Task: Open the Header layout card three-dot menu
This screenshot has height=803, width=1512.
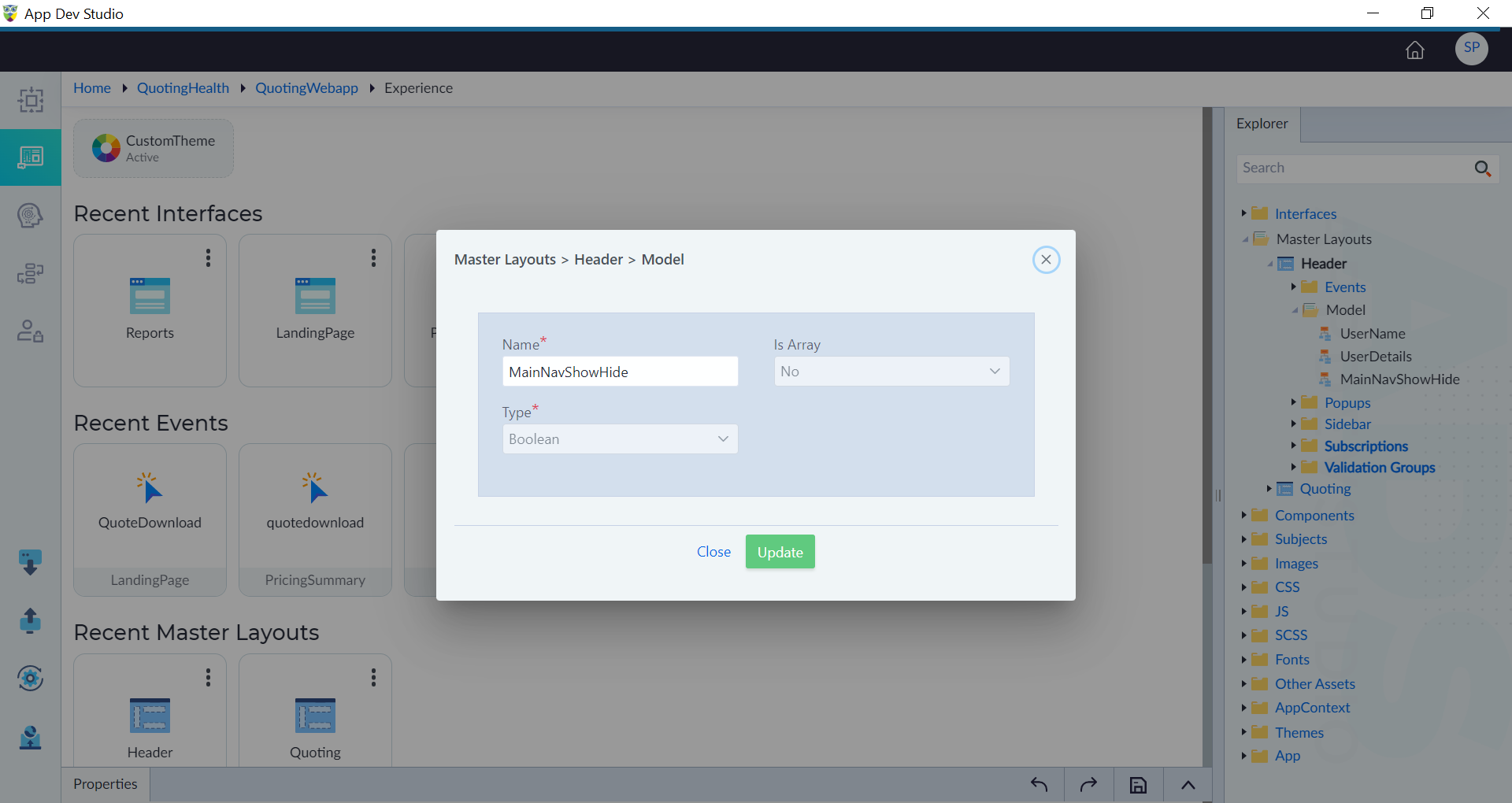Action: coord(208,678)
